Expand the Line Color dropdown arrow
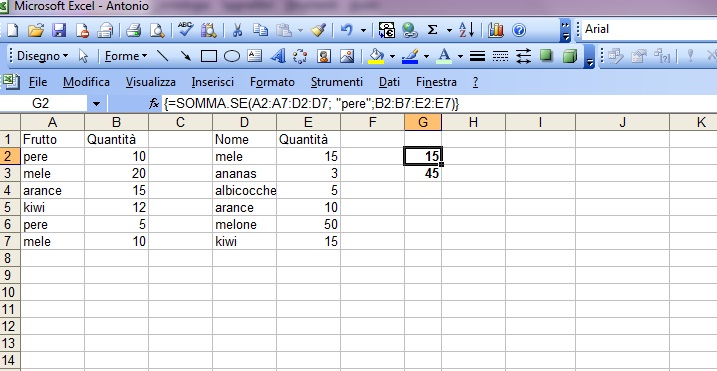This screenshot has width=717, height=371. (x=426, y=57)
